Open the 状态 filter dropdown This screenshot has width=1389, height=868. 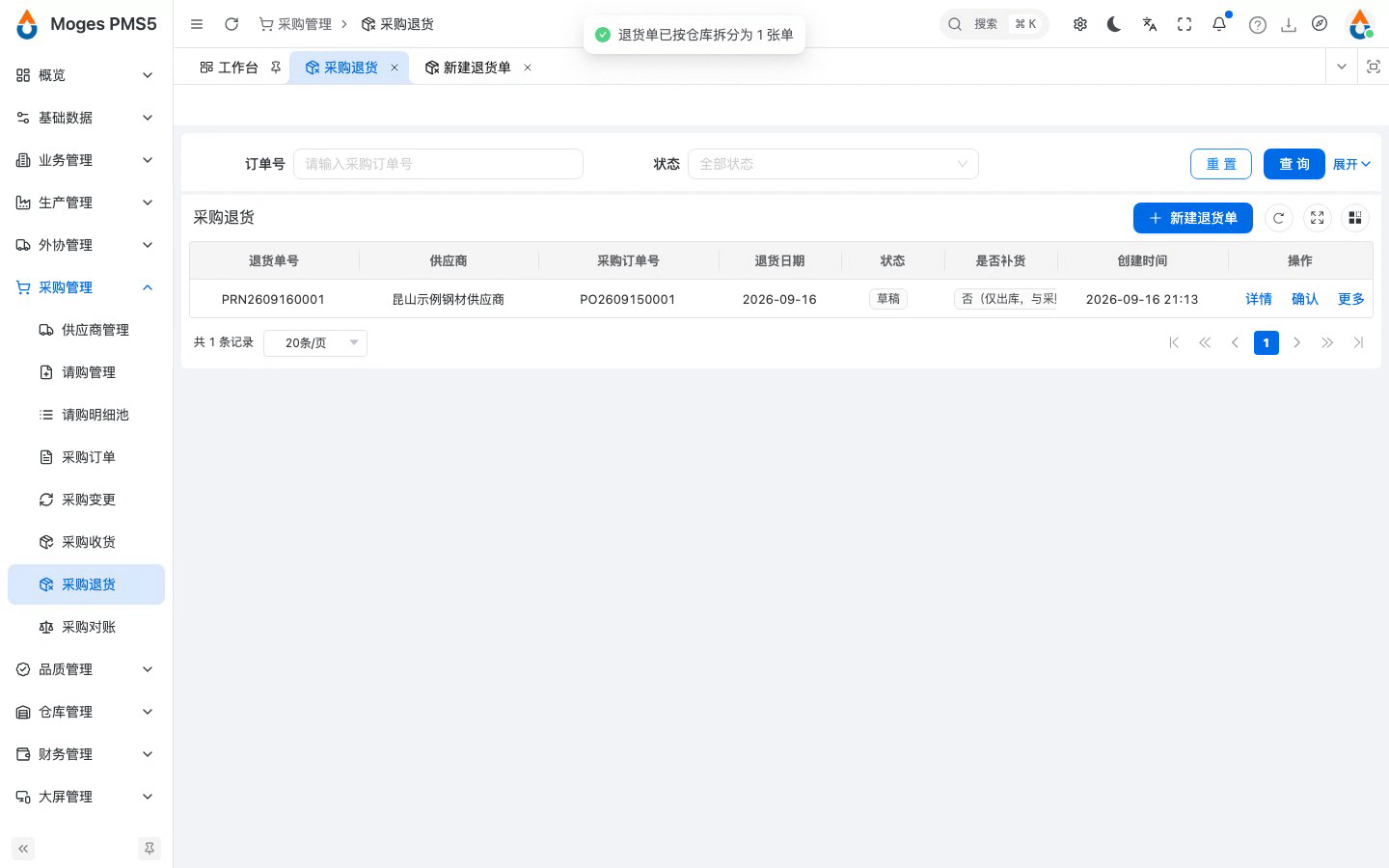click(833, 164)
